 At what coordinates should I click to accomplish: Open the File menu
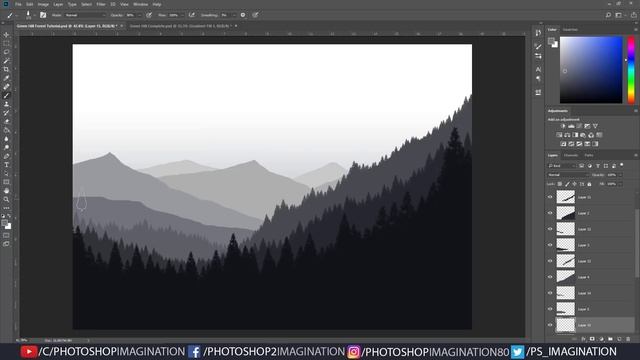[x=18, y=4]
